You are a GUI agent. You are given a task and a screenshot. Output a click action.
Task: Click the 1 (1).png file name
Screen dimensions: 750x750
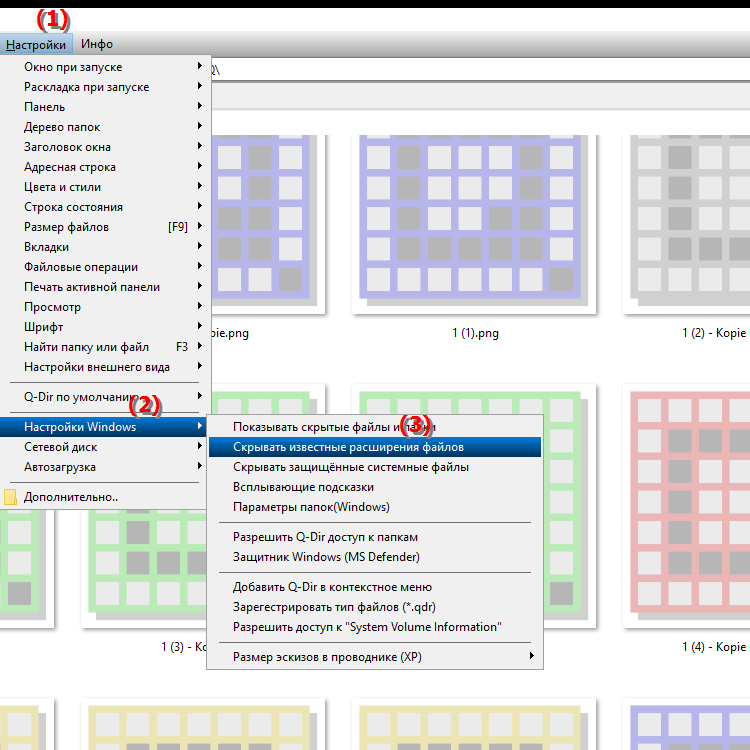point(475,333)
